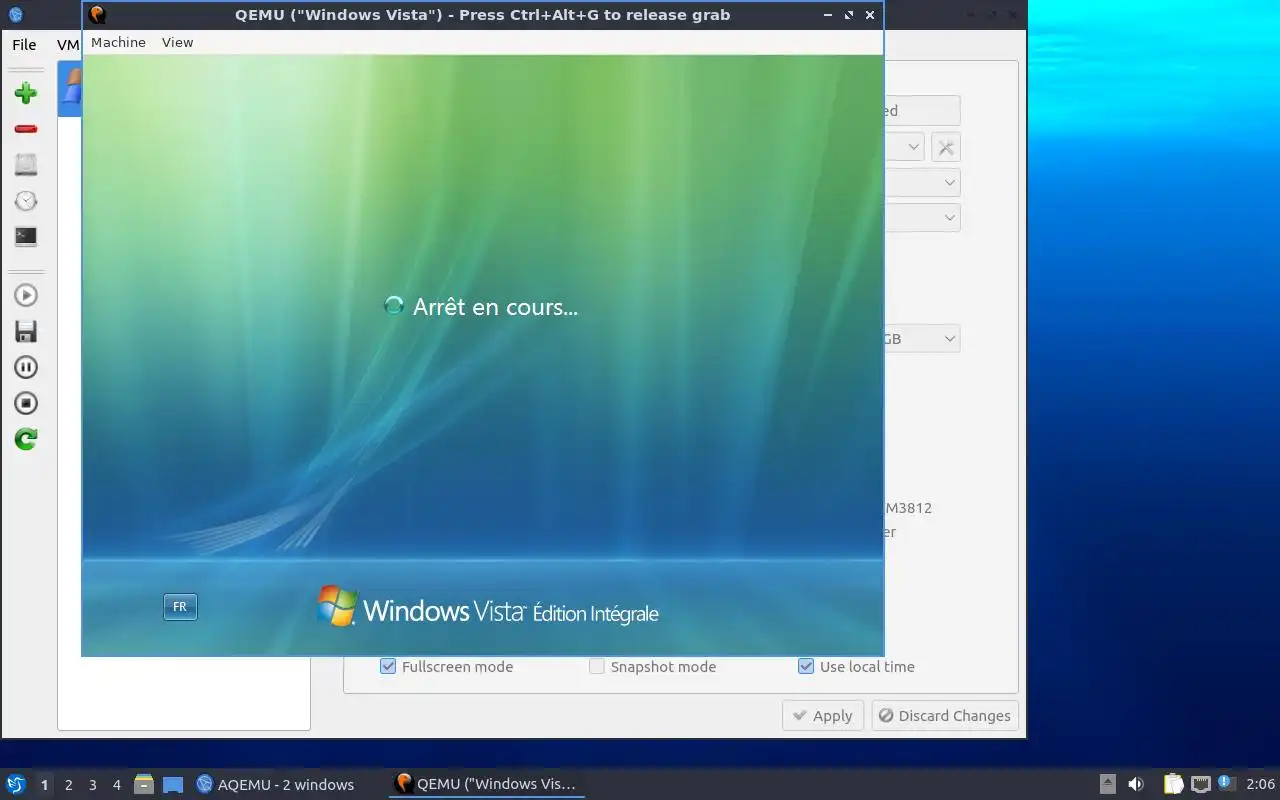Open the GB memory size dropdown
Viewport: 1280px width, 800px height.
click(922, 339)
